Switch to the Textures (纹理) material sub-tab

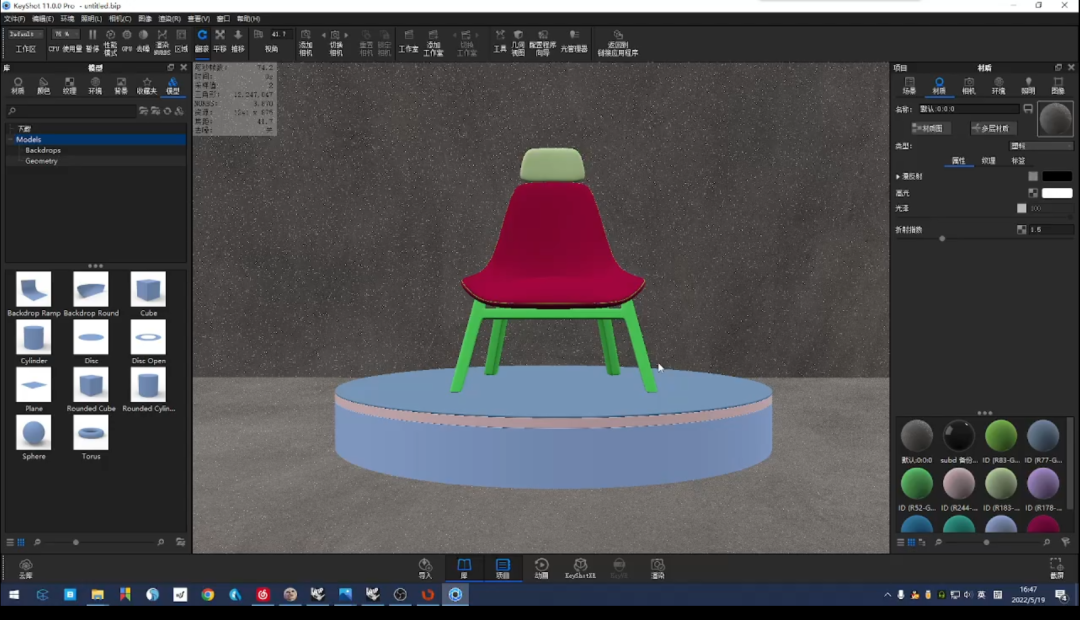pos(988,161)
